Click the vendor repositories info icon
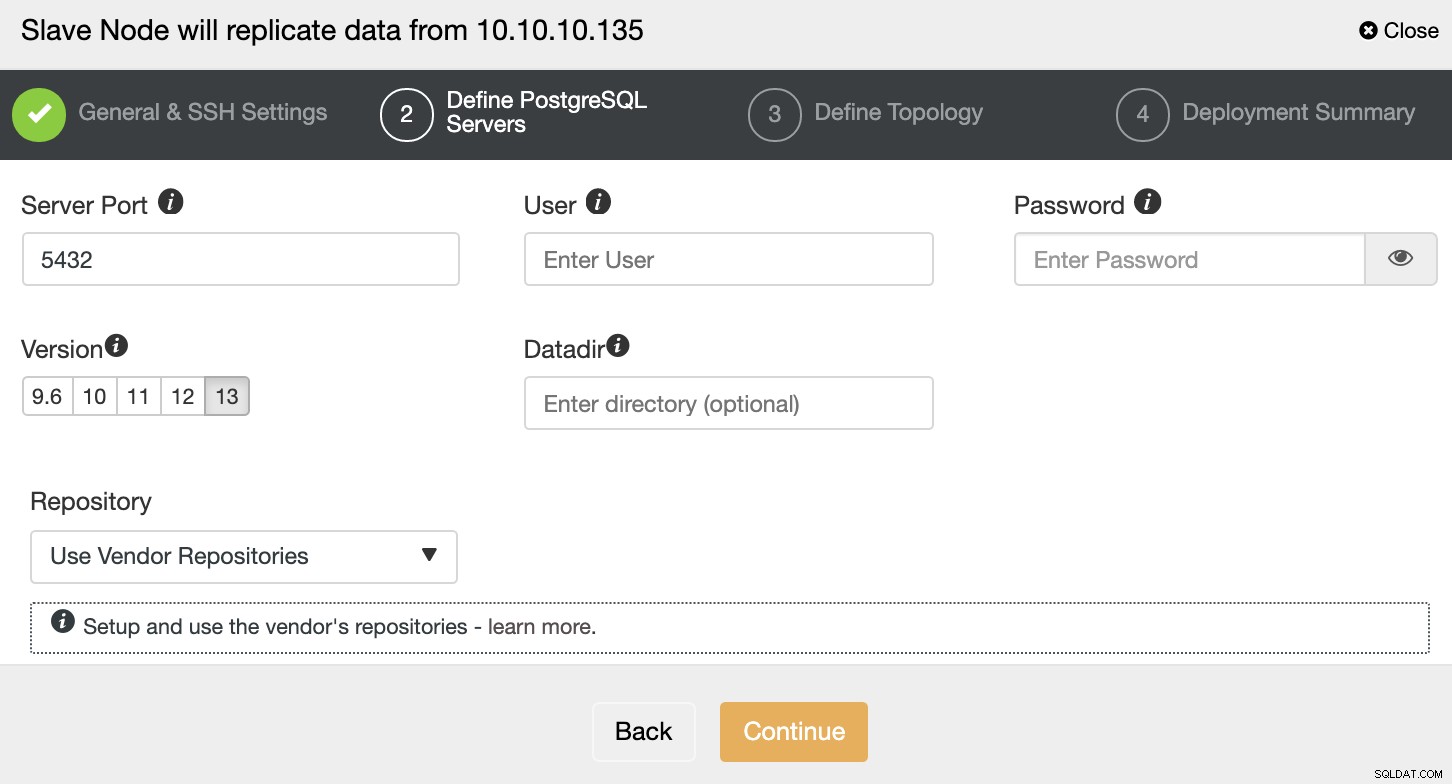The height and width of the screenshot is (784, 1452). point(62,621)
